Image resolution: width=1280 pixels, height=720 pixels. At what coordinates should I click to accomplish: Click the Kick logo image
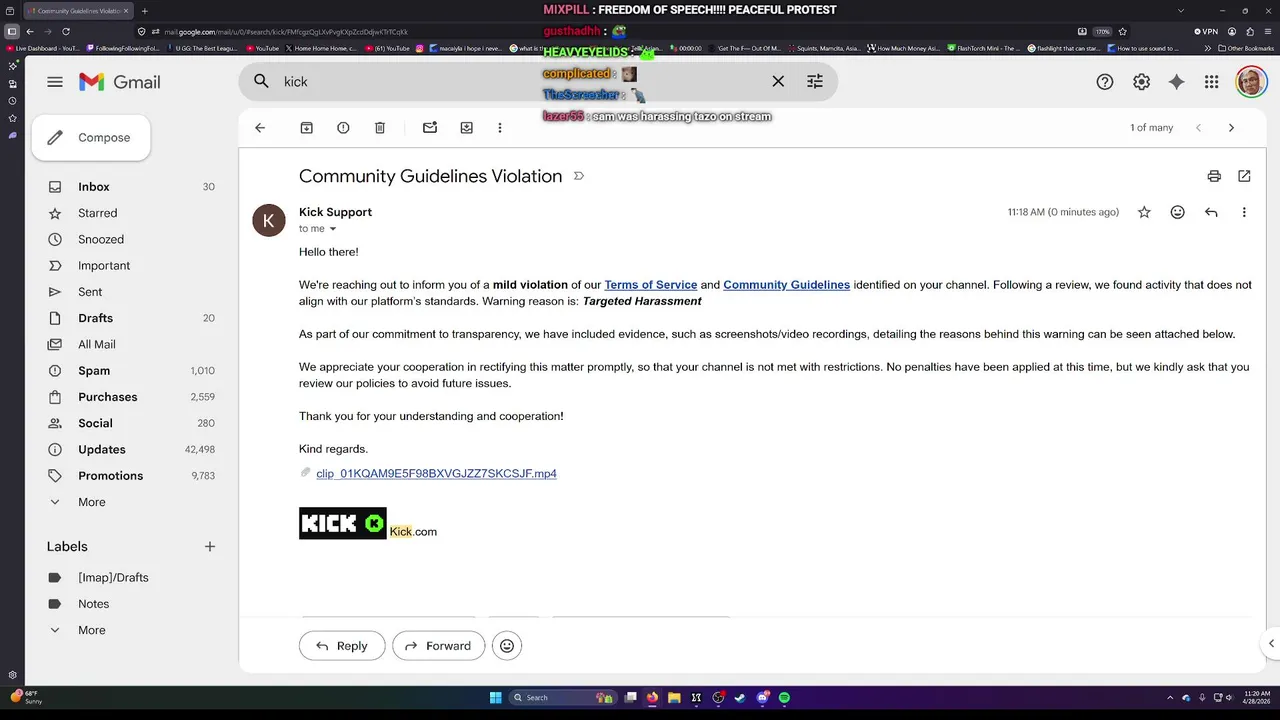[342, 523]
